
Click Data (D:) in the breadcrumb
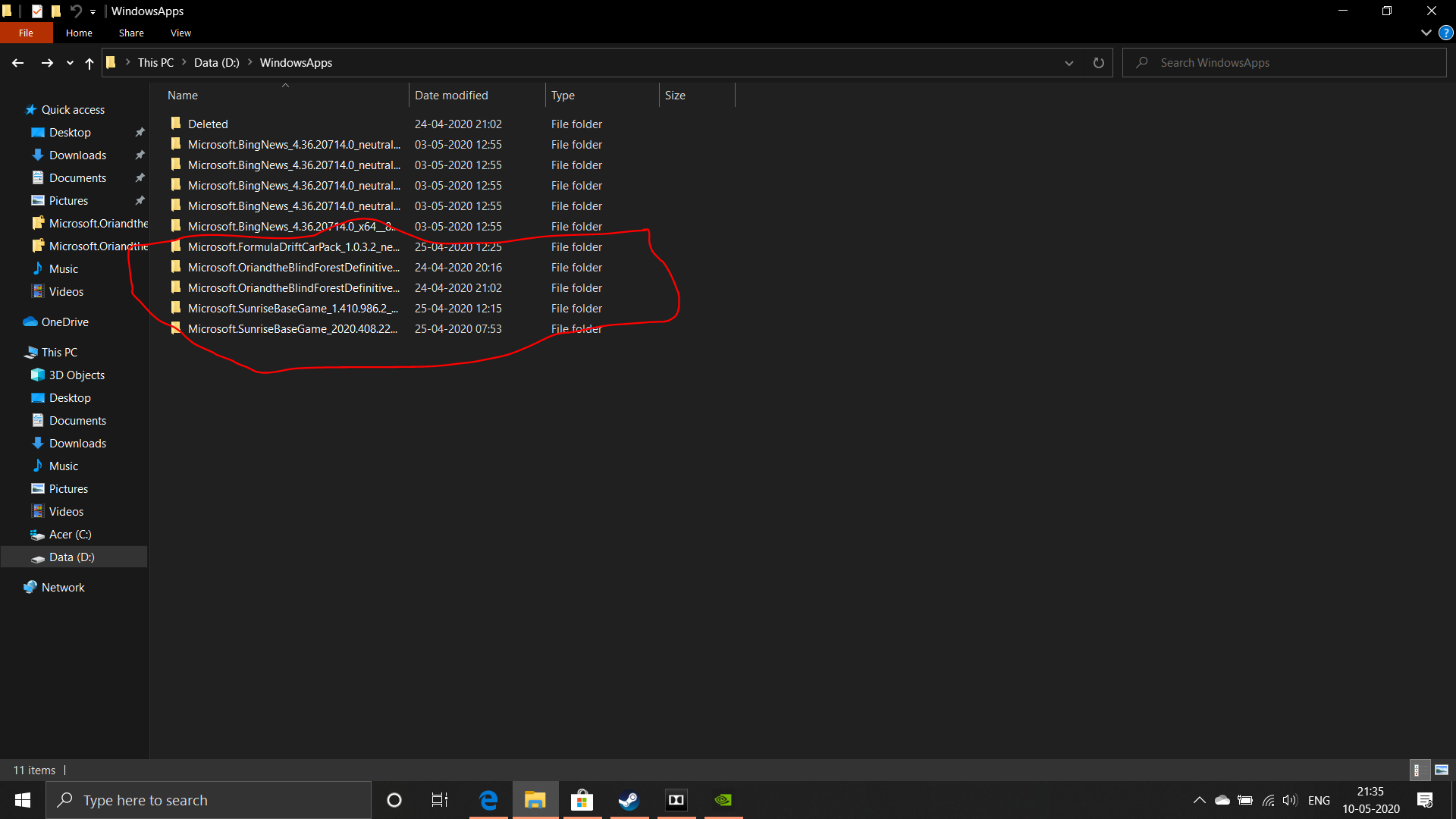coord(216,63)
